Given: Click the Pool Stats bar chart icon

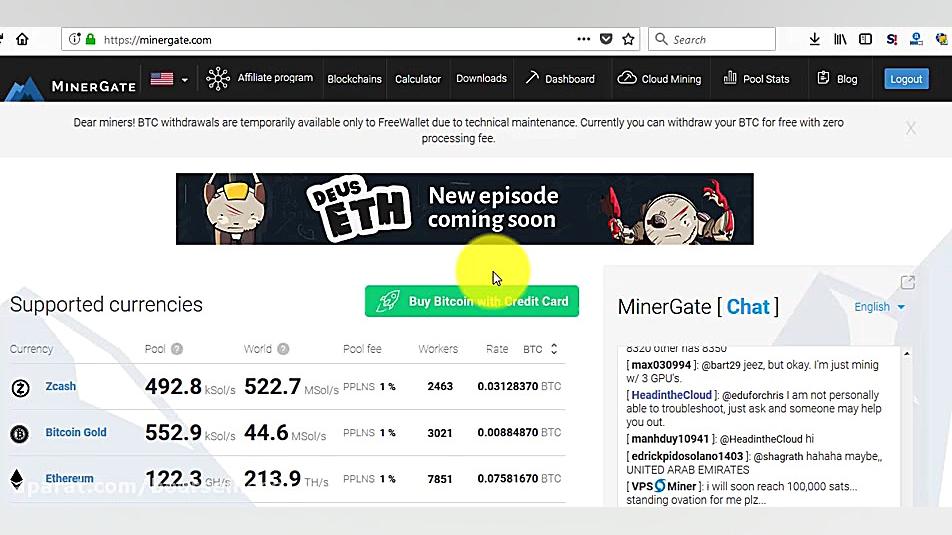Looking at the screenshot, I should [x=730, y=78].
